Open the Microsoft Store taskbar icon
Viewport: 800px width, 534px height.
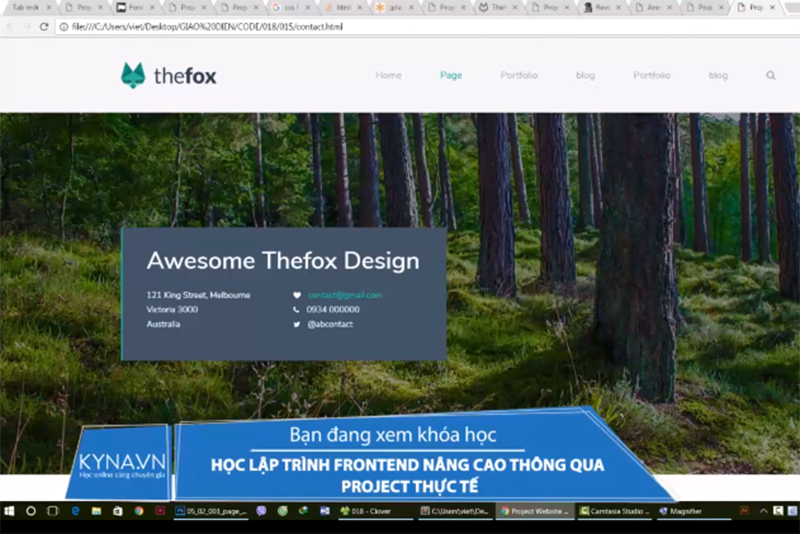(x=117, y=511)
